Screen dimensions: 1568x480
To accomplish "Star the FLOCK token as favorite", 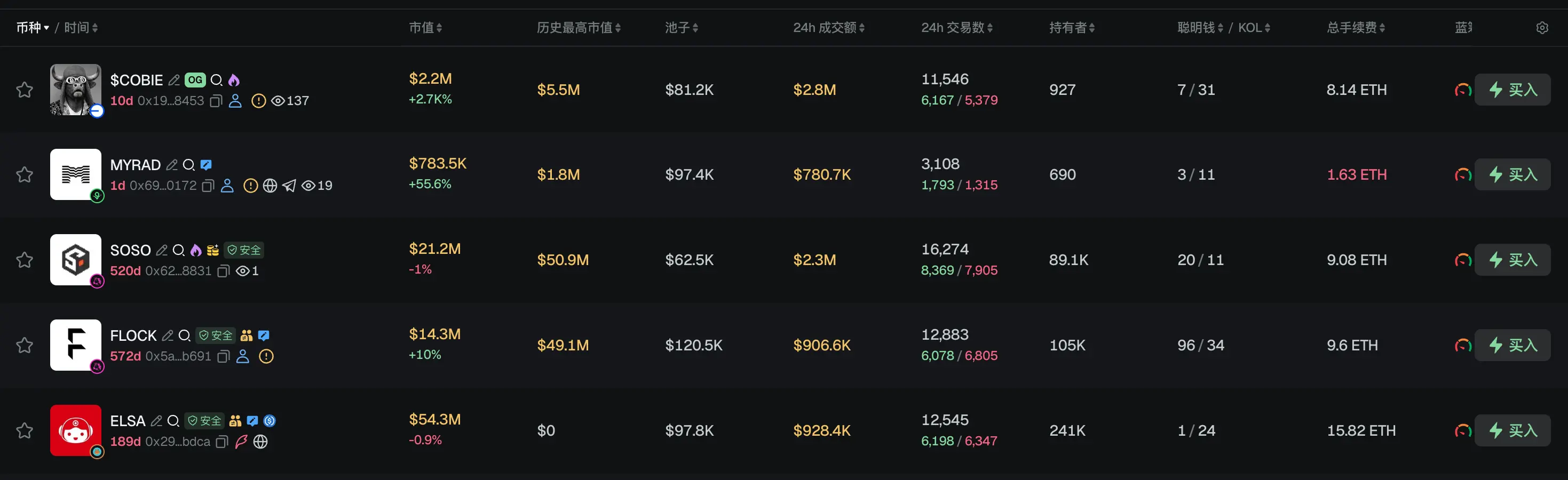I will click(x=25, y=345).
